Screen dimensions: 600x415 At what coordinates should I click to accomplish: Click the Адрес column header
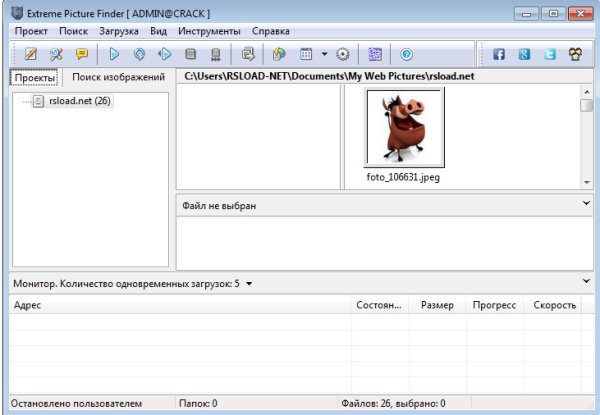pos(180,305)
